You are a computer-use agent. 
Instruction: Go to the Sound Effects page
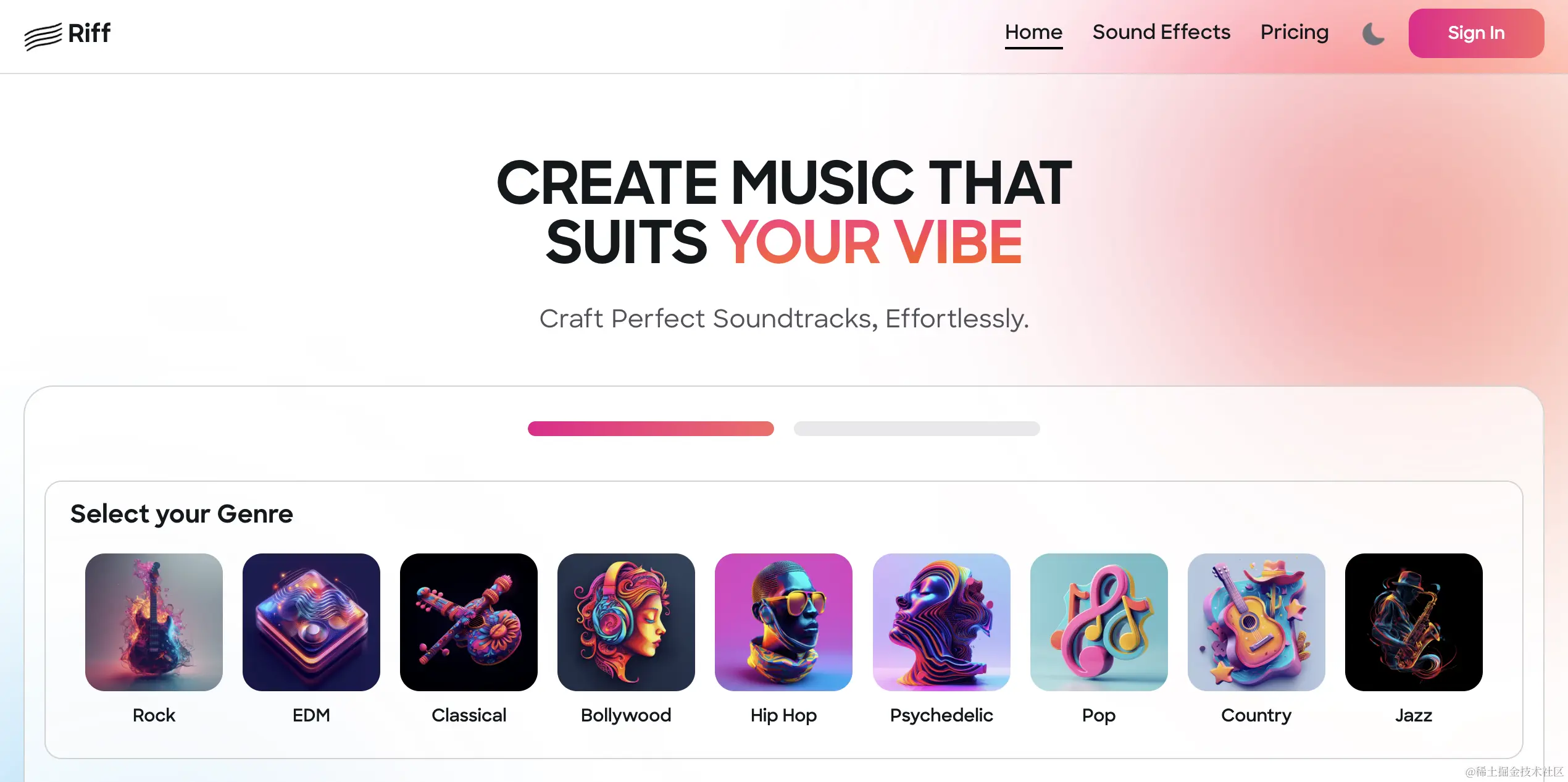pyautogui.click(x=1161, y=32)
